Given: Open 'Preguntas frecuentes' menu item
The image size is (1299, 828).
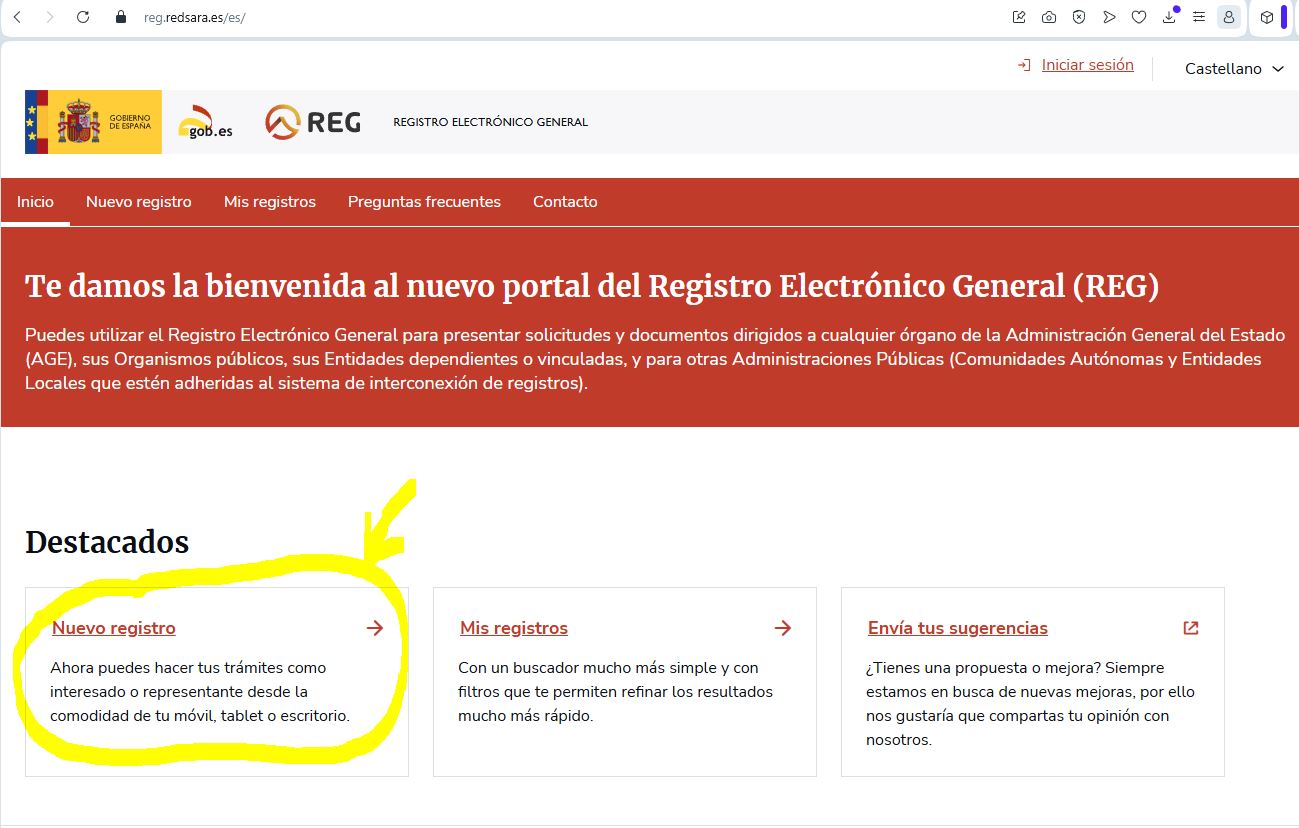Looking at the screenshot, I should pos(424,202).
